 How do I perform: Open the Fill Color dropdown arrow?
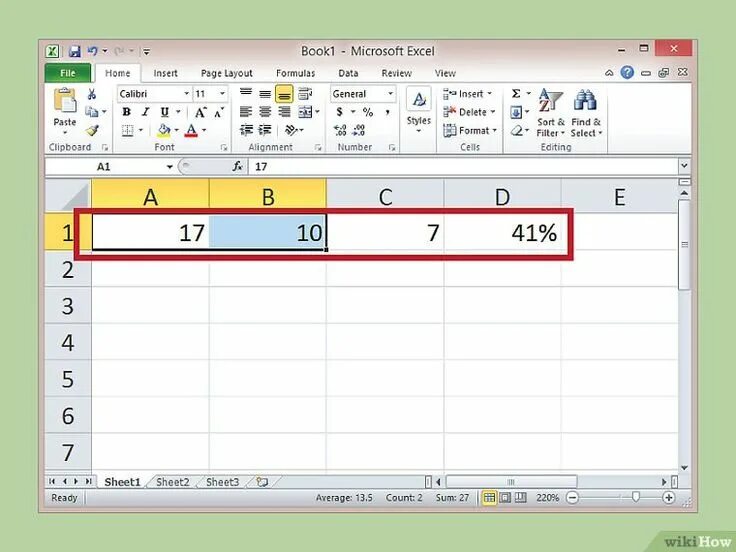tap(176, 130)
